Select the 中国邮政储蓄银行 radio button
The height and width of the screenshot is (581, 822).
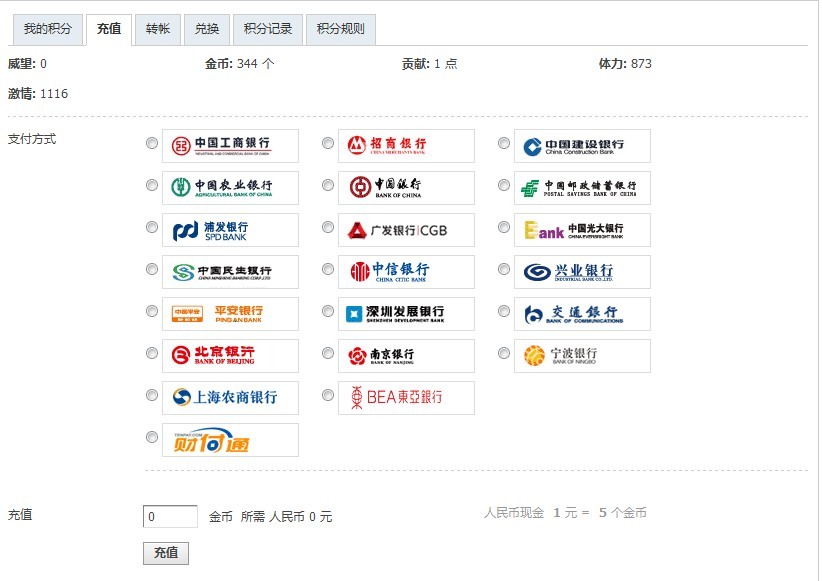(x=504, y=185)
